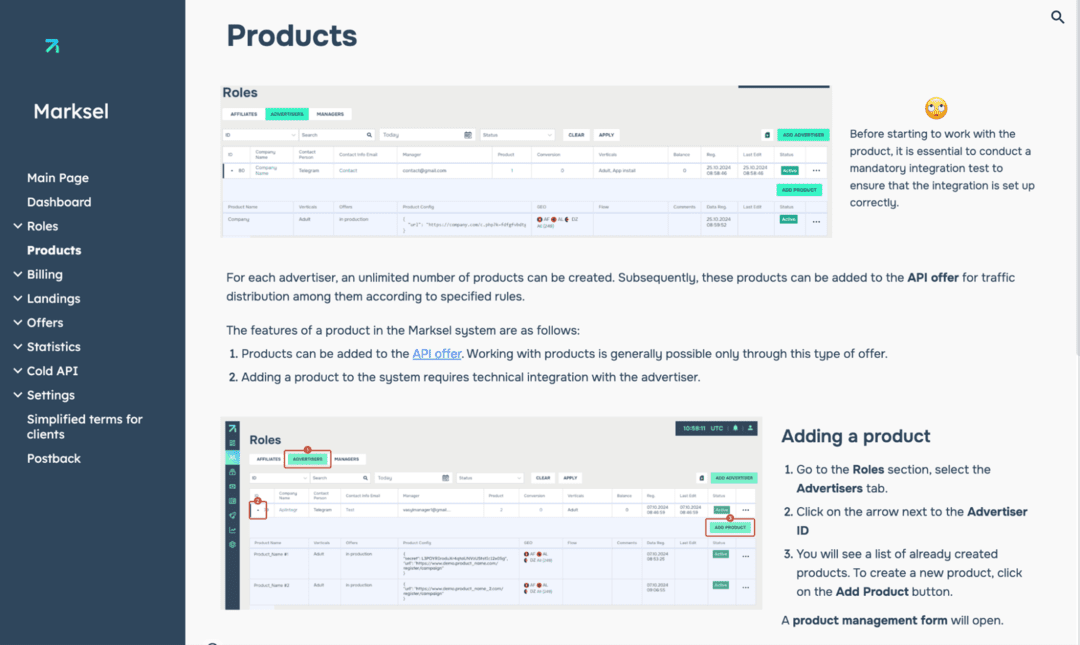
Task: Click Add Product in the Adding a product screenshot
Action: 730,527
